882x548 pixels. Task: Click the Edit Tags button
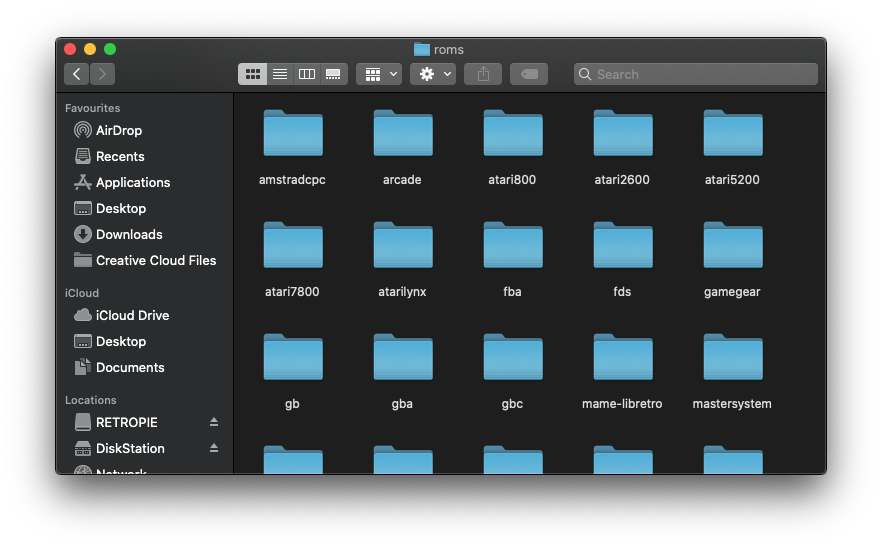(529, 74)
